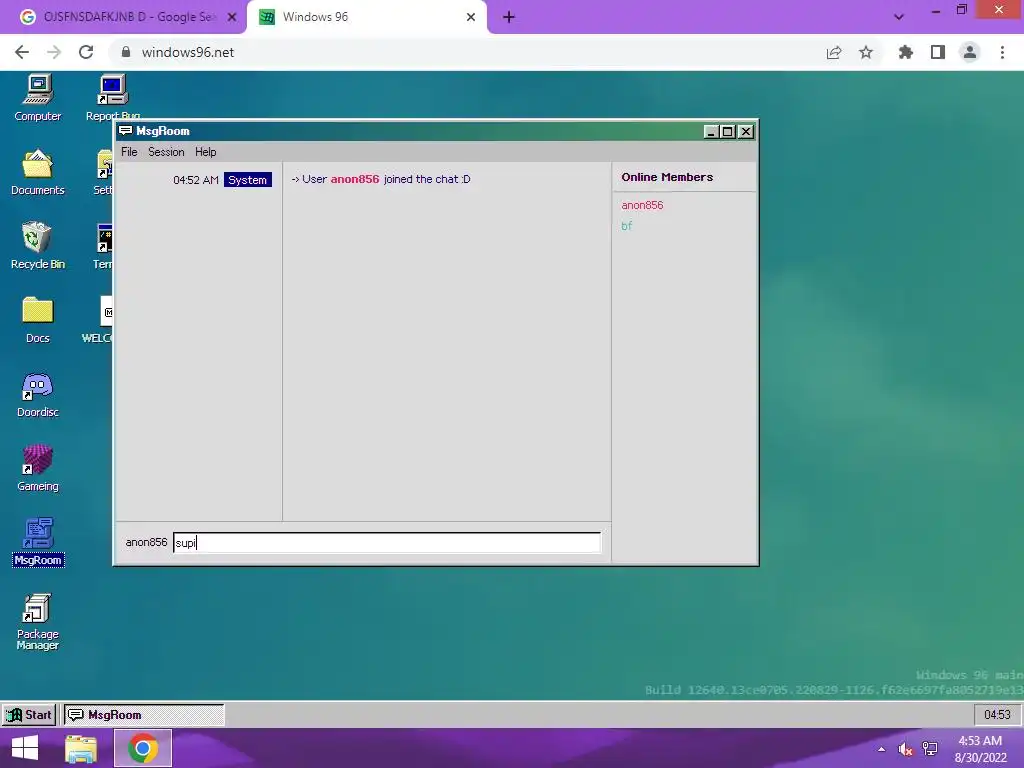Click Chrome icon in the taskbar

(x=143, y=748)
